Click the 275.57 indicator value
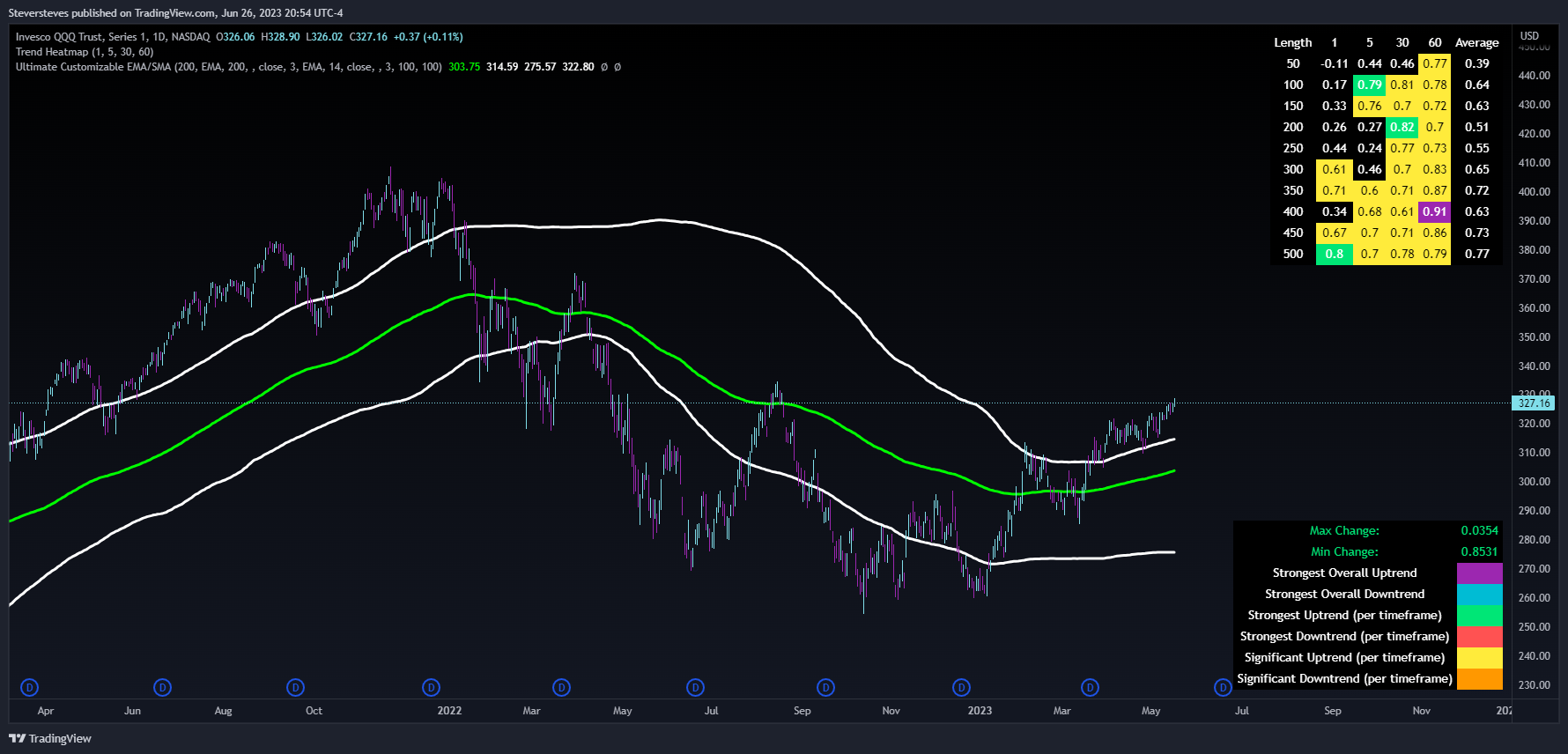1568x754 pixels. tap(540, 67)
